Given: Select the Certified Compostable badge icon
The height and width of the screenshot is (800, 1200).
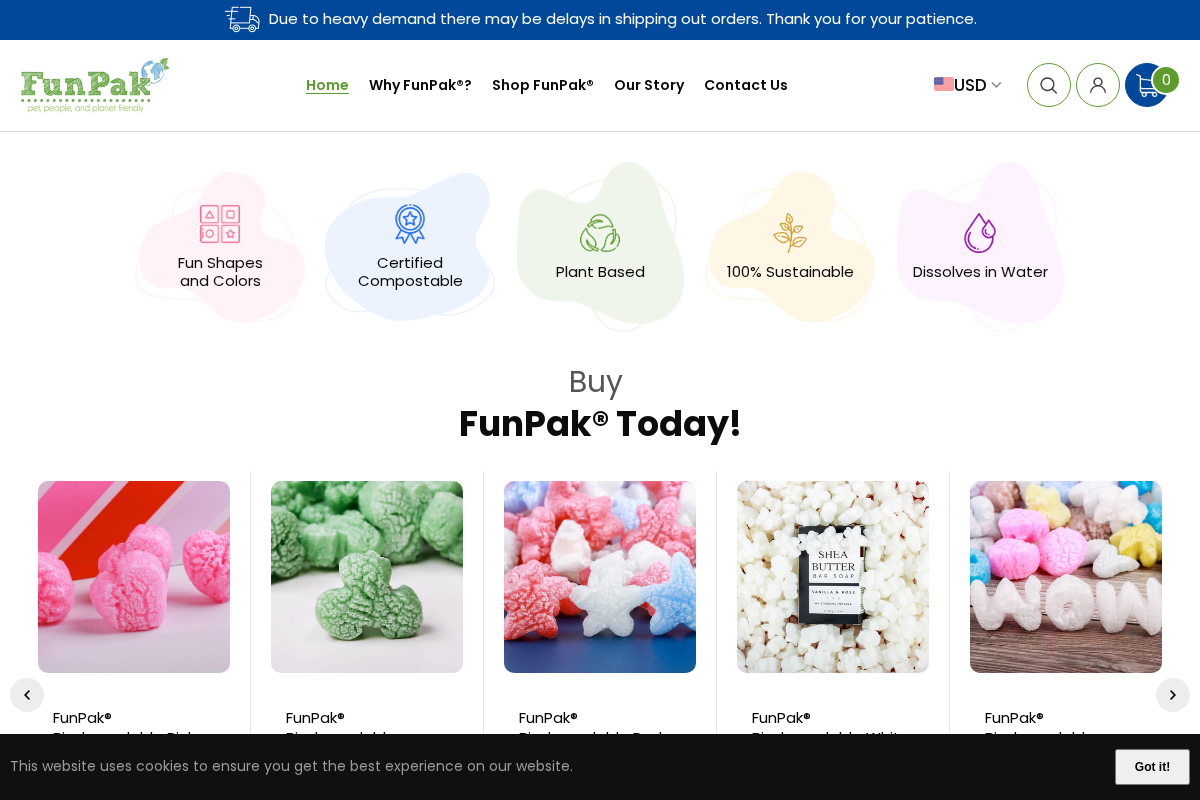Looking at the screenshot, I should [410, 224].
